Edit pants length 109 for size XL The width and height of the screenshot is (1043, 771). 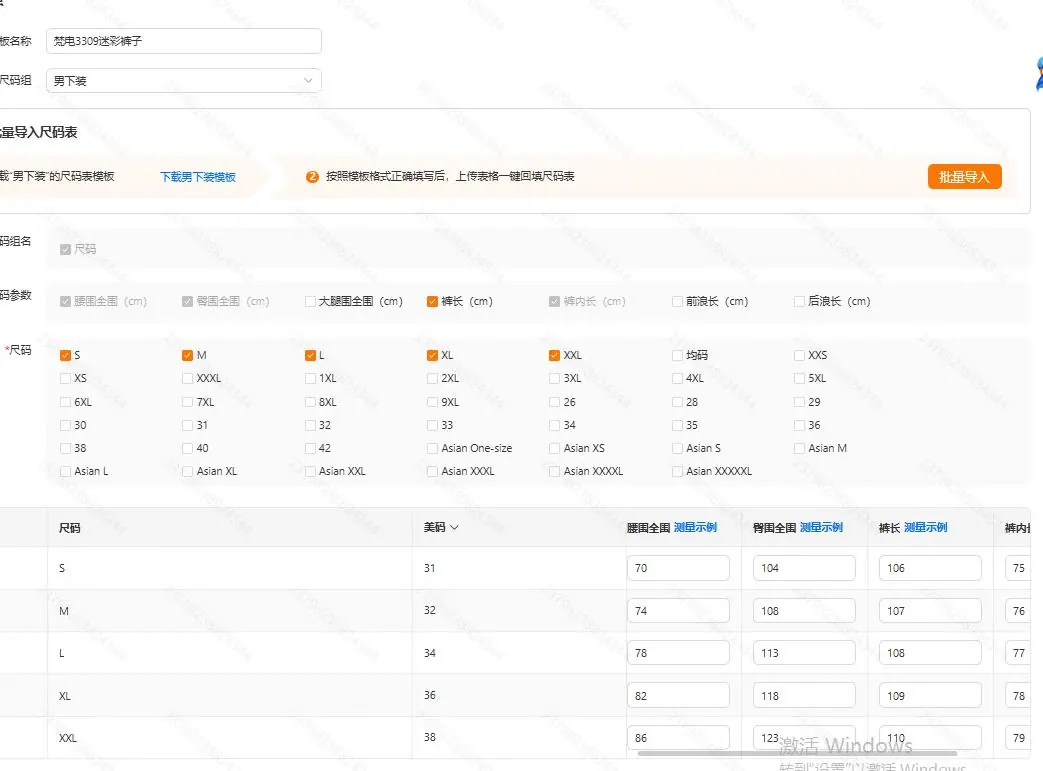click(929, 696)
